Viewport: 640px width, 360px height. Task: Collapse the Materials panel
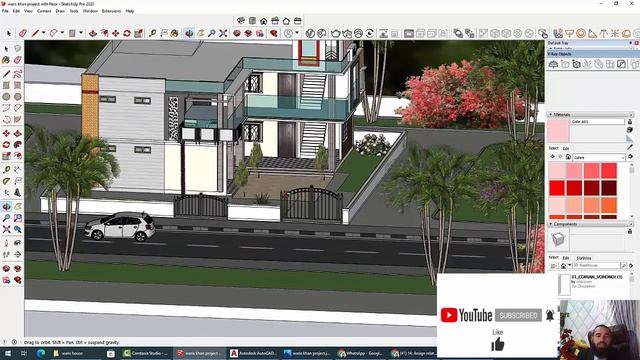click(550, 115)
